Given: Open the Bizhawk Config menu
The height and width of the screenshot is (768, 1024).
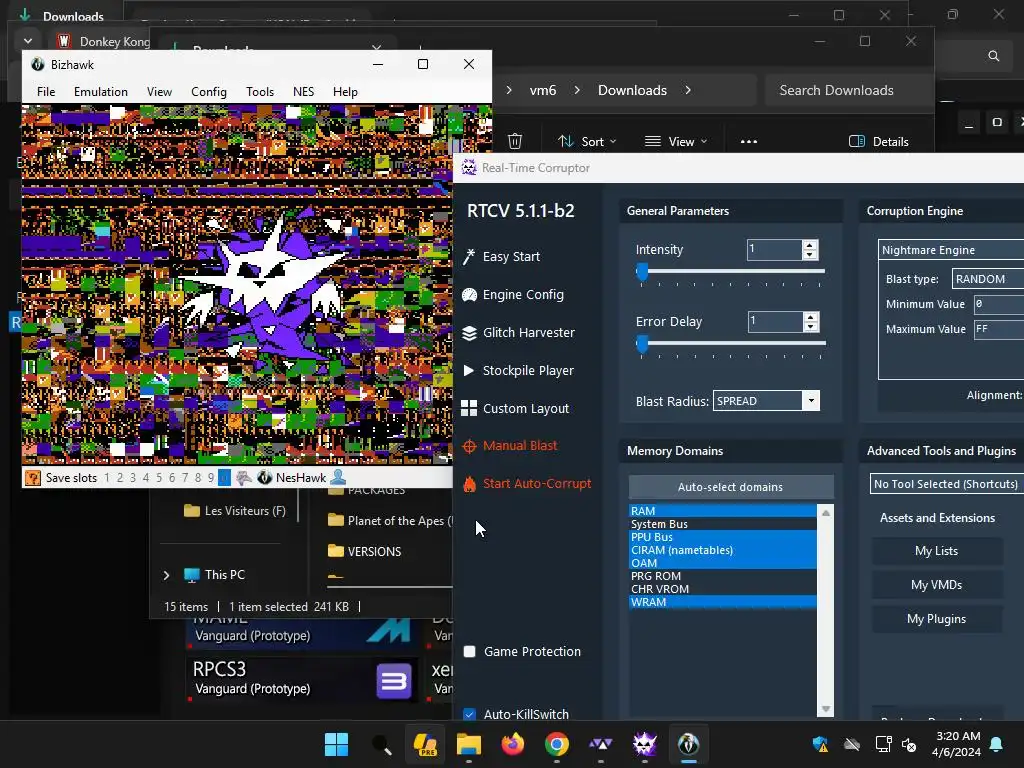Looking at the screenshot, I should (209, 92).
